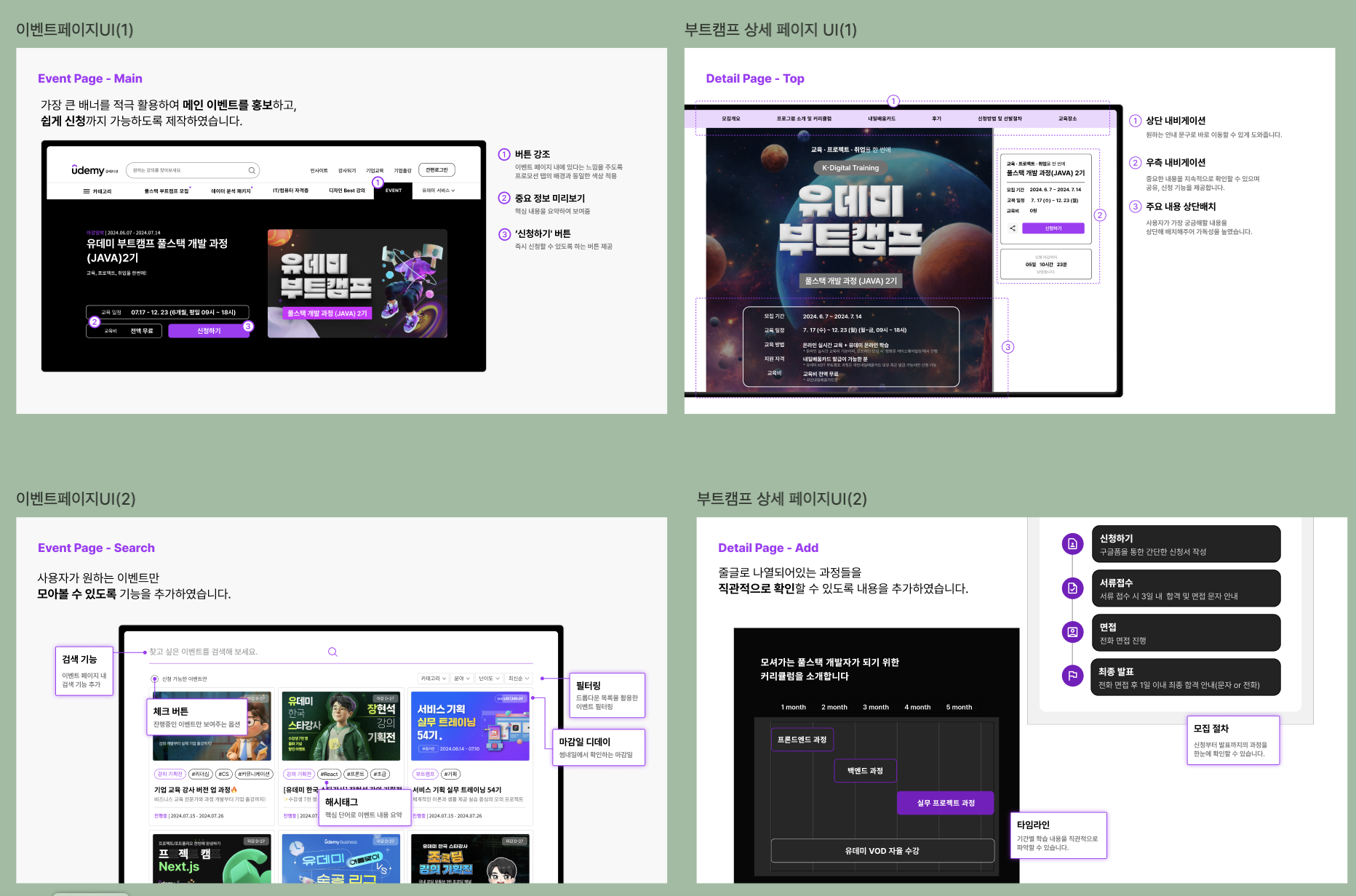
Task: Open the 데이터 분석 패키지 nav item
Action: tap(231, 191)
